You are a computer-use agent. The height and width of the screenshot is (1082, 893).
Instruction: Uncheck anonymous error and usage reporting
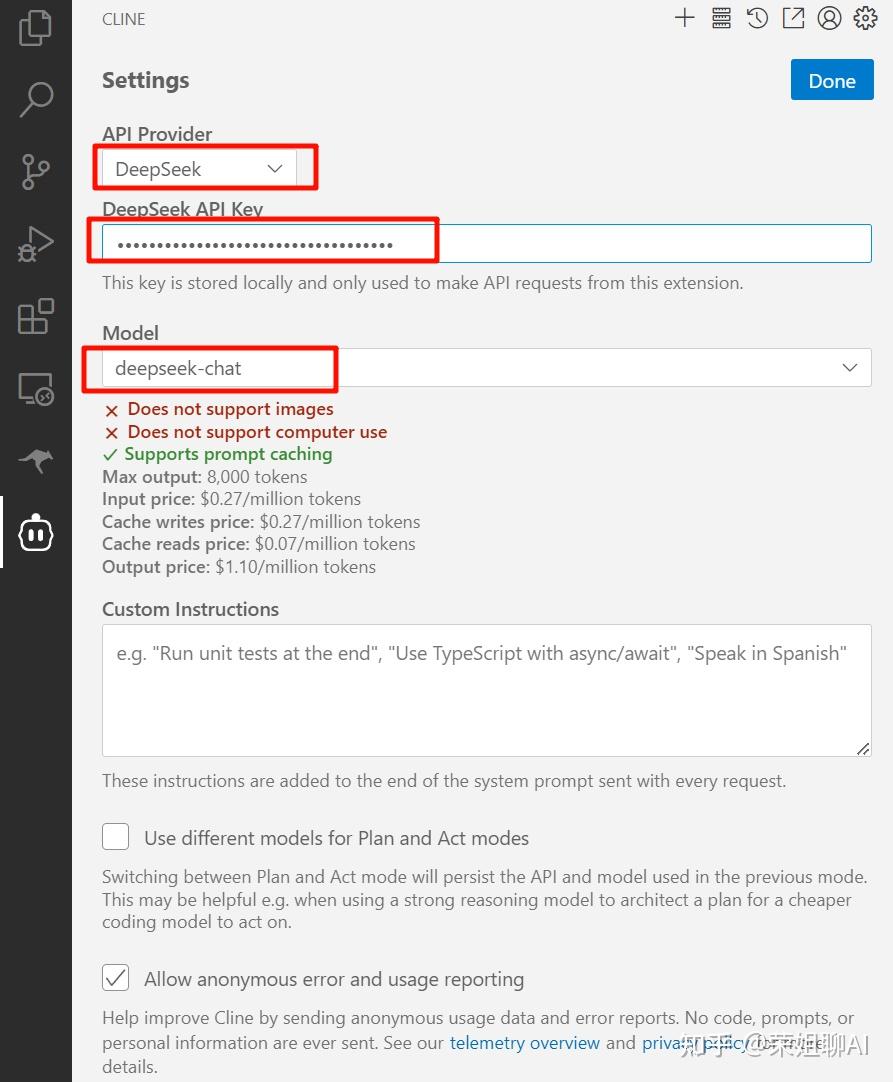116,978
